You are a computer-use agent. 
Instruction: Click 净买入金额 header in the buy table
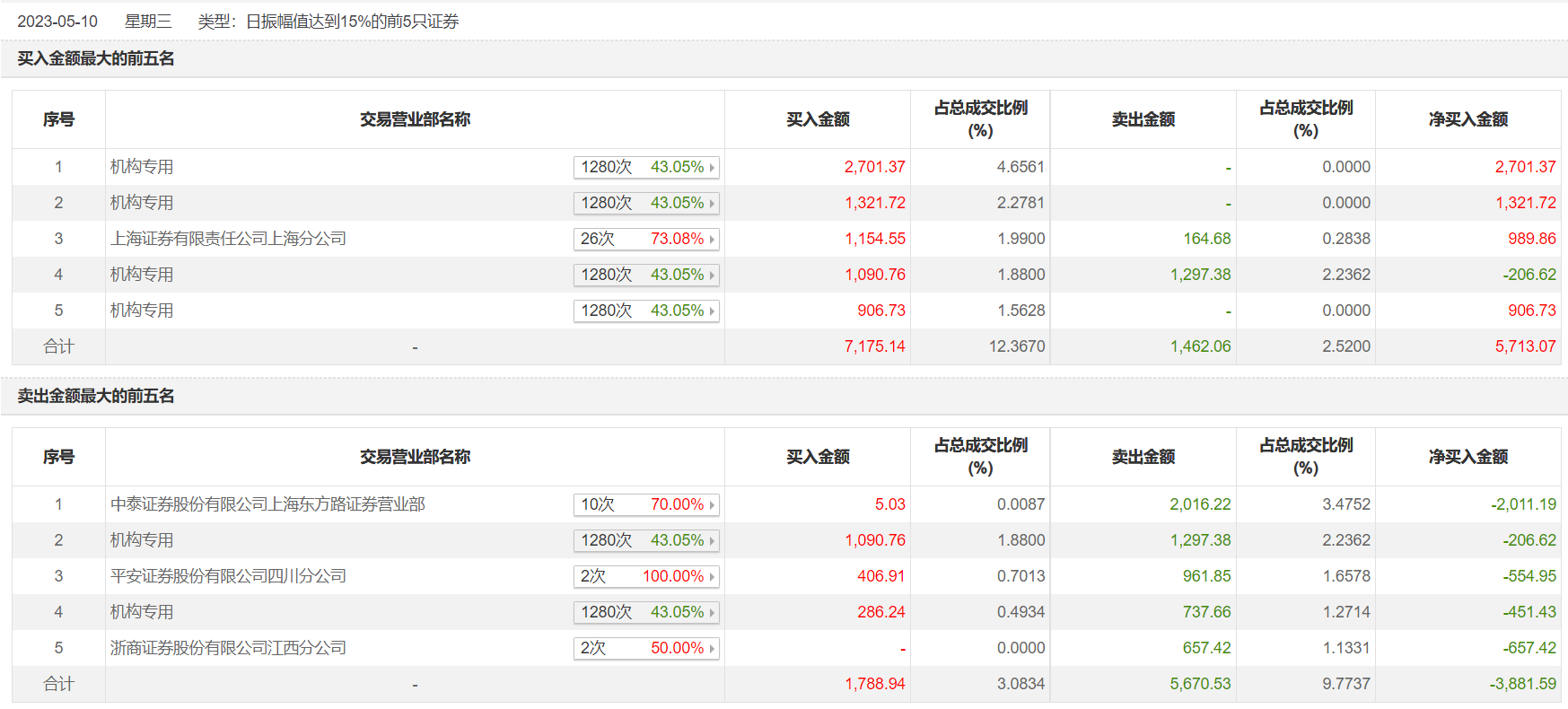pyautogui.click(x=1467, y=119)
